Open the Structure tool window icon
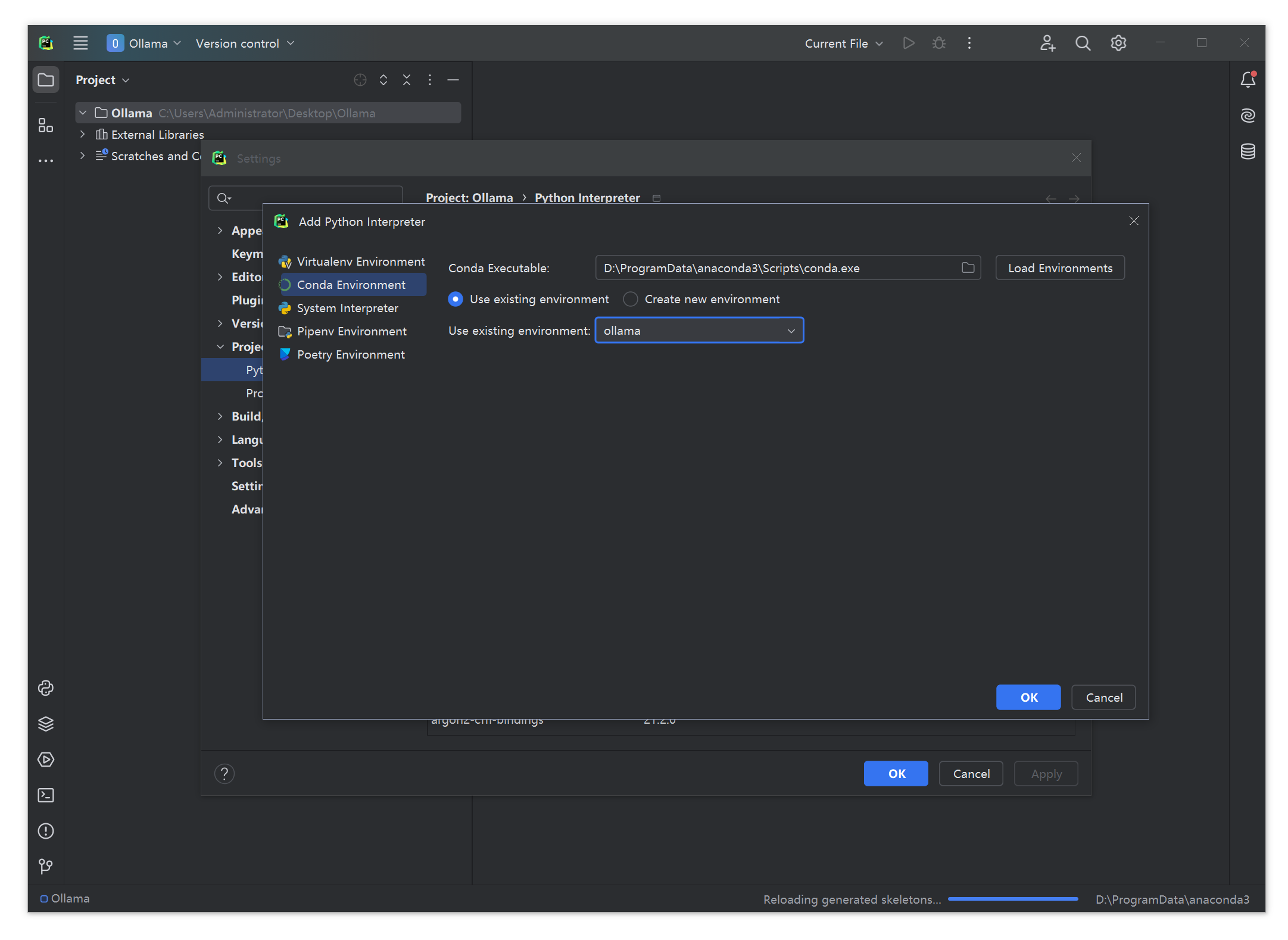The width and height of the screenshot is (1288, 940). 46,125
